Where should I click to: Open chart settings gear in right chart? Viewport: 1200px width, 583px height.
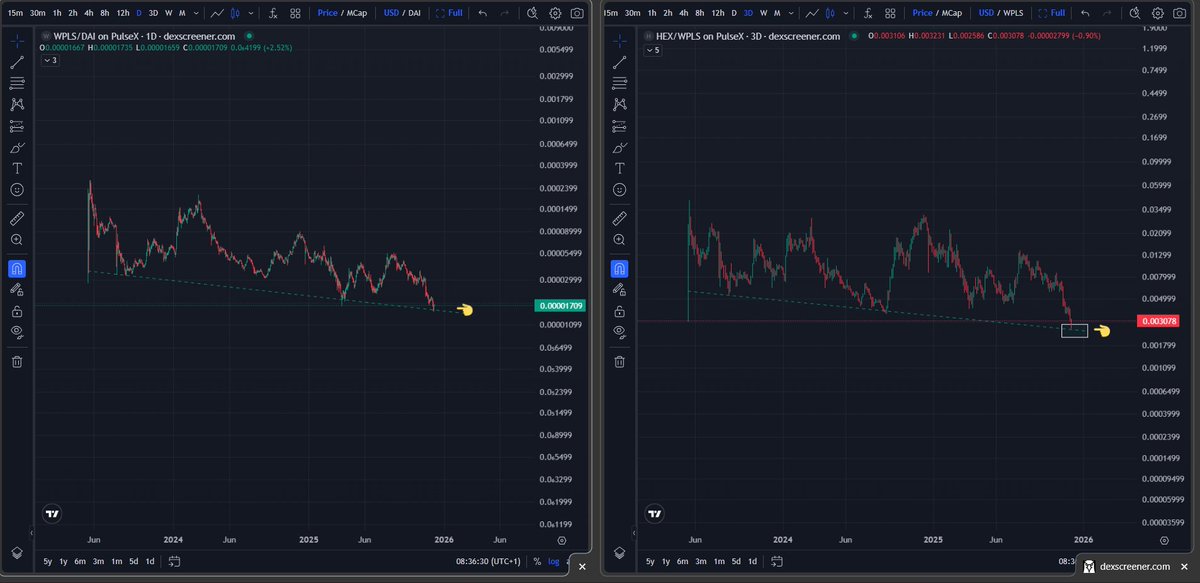click(x=1159, y=13)
